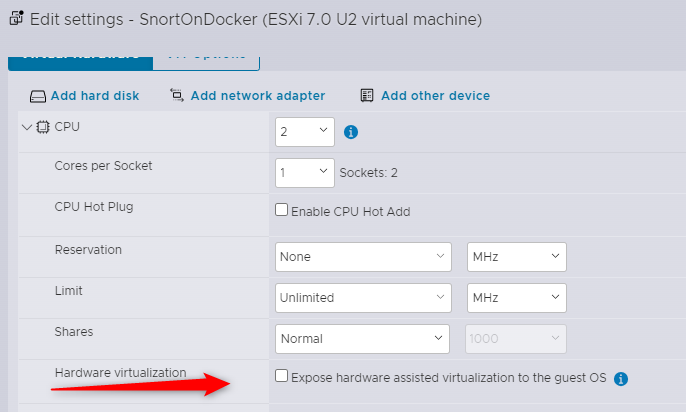This screenshot has width=686, height=412.
Task: Change the Reservation MHz unit dropdown
Action: (x=516, y=257)
